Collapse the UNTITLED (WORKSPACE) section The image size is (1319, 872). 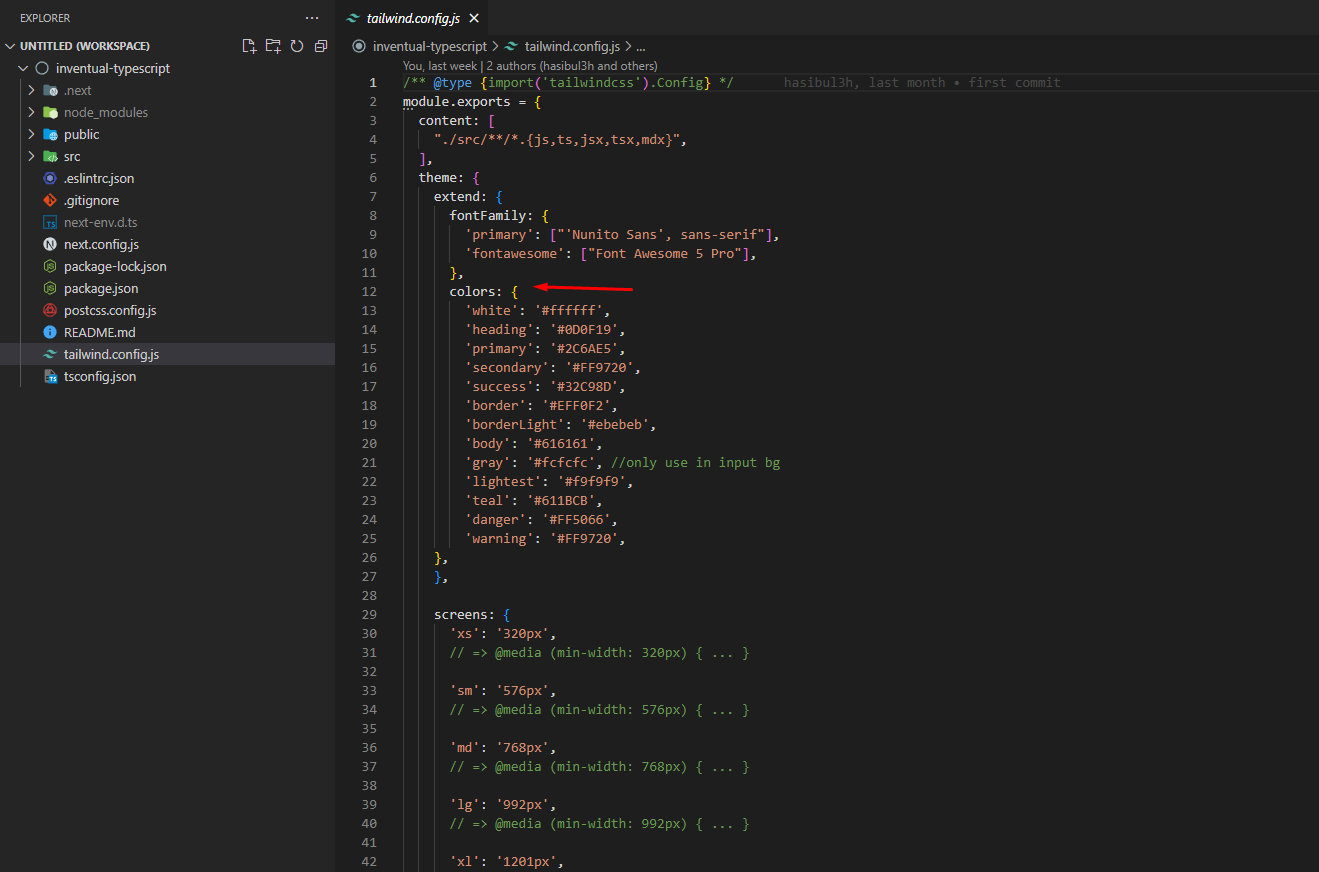click(11, 46)
